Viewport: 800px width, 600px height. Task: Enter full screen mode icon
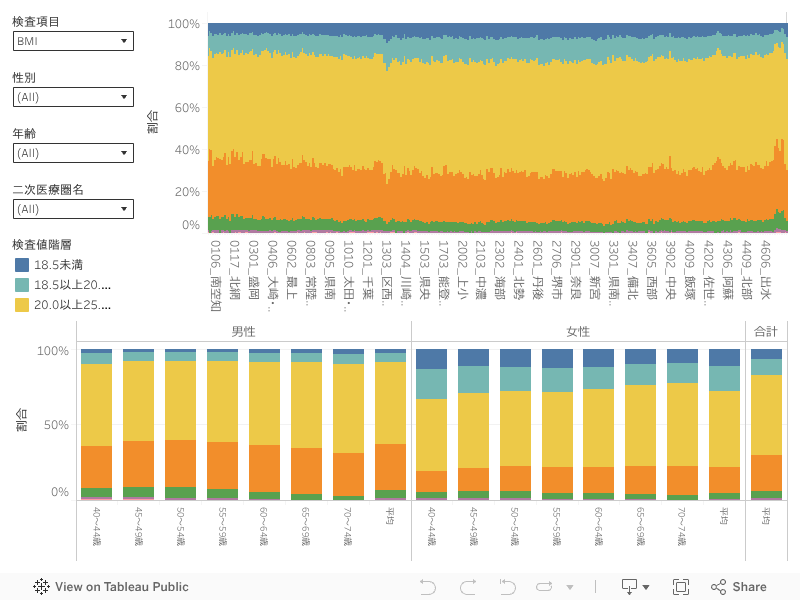click(x=681, y=587)
